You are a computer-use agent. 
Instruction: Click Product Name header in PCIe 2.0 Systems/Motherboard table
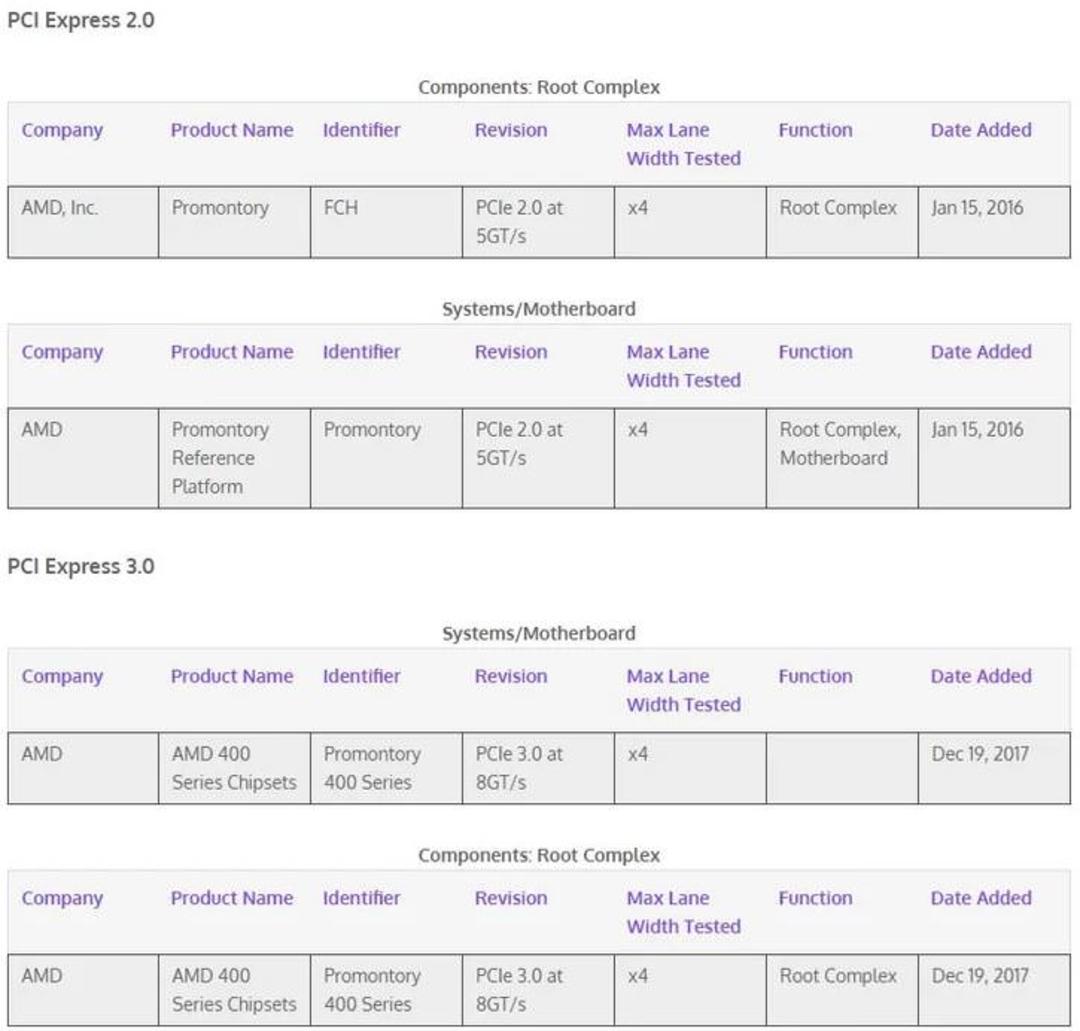pyautogui.click(x=232, y=352)
